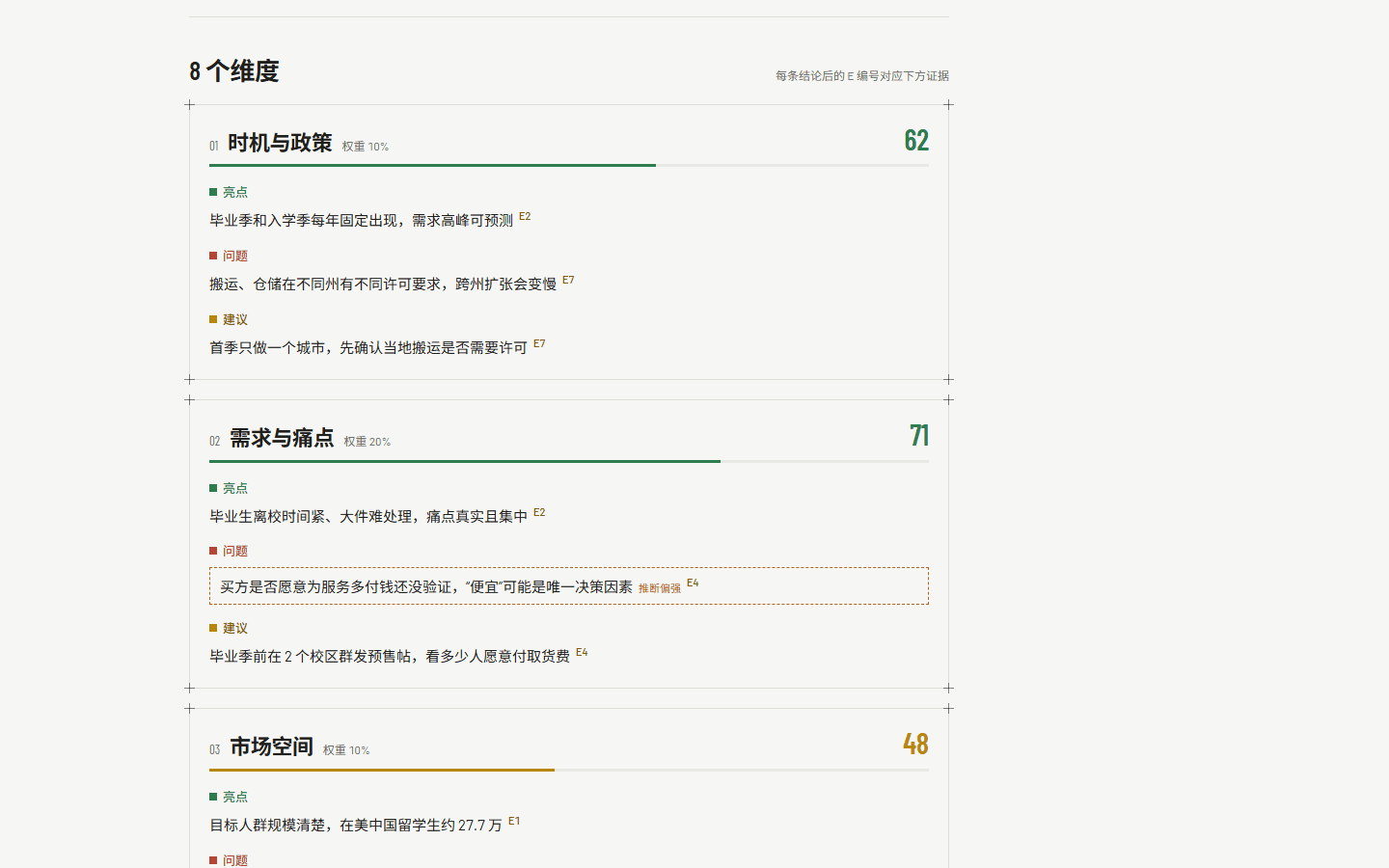The image size is (1389, 868).
Task: Click the score 48 for 市场空间
Action: pyautogui.click(x=916, y=744)
